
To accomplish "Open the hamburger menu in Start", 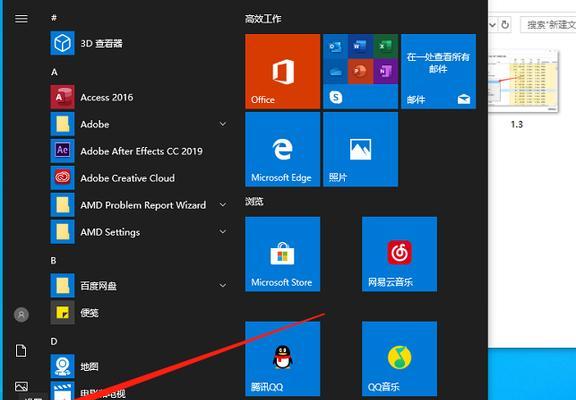I will coord(21,18).
